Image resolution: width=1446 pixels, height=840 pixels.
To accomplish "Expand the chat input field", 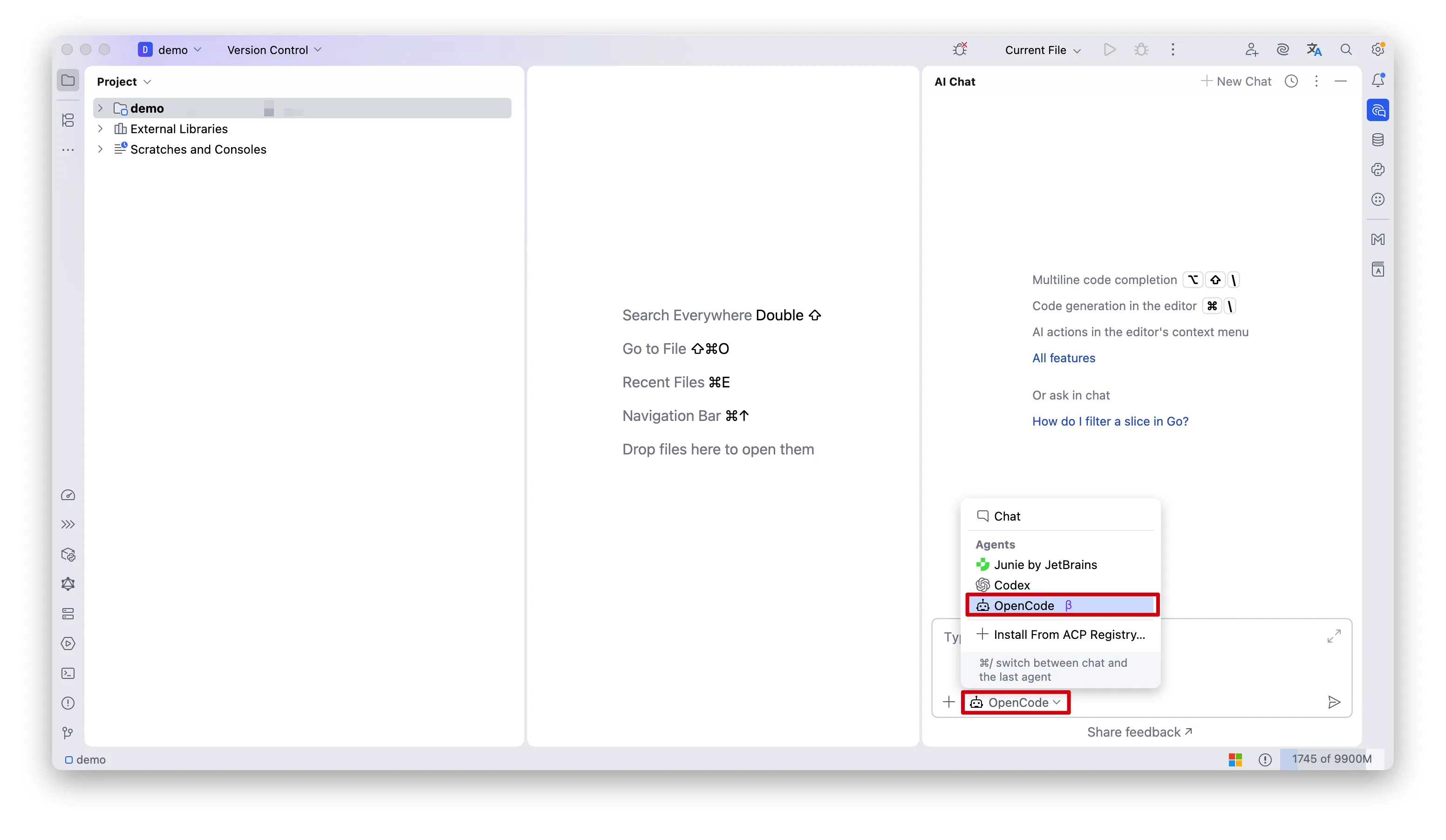I will click(1334, 636).
